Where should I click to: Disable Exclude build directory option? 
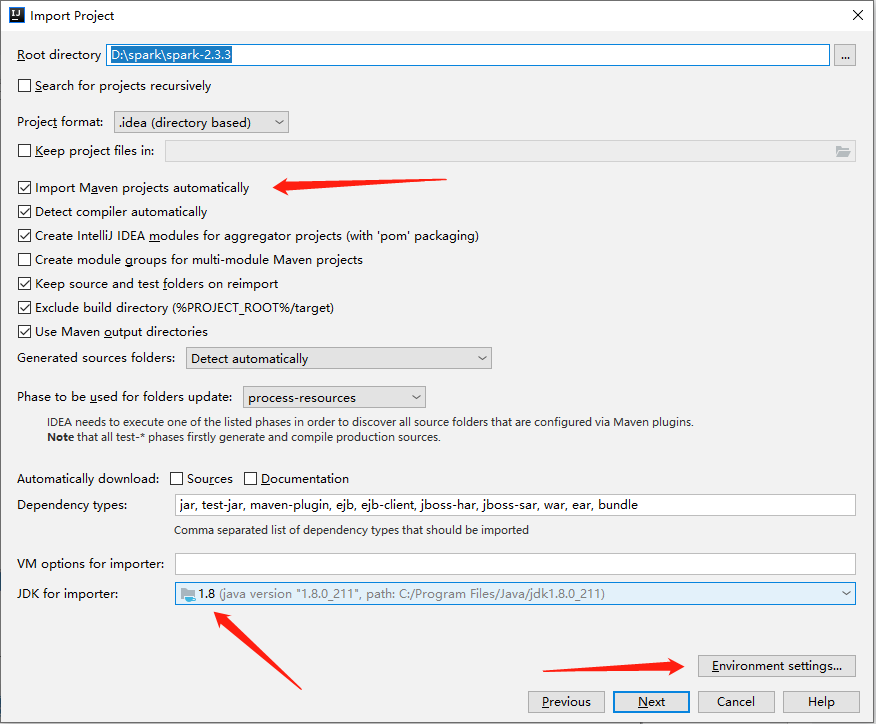click(23, 307)
